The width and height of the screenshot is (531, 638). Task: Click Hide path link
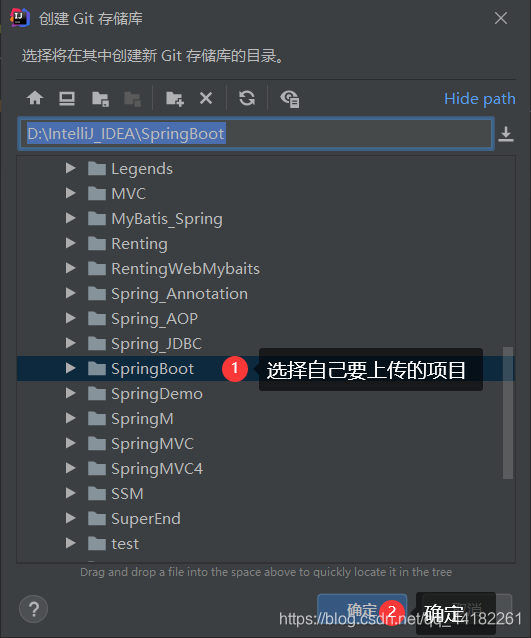click(x=480, y=99)
